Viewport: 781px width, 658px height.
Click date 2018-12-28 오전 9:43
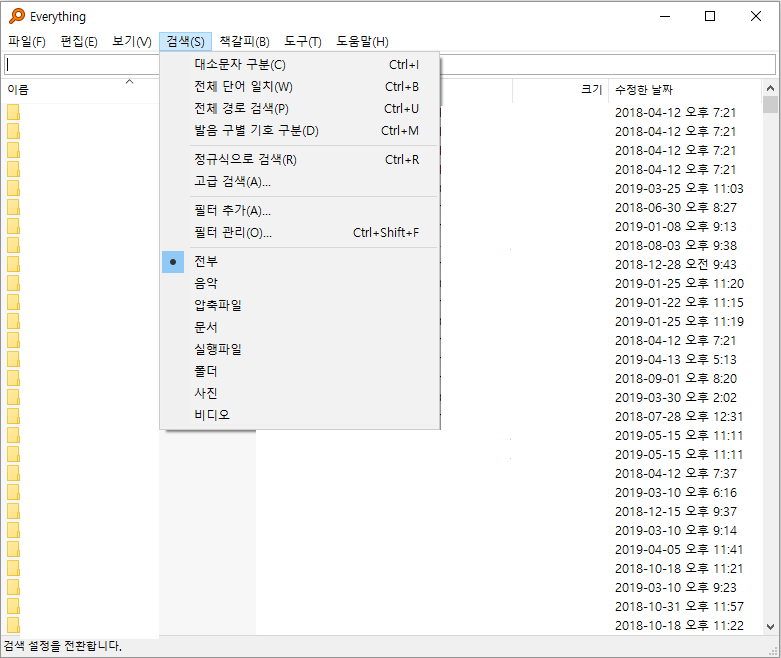(x=675, y=264)
